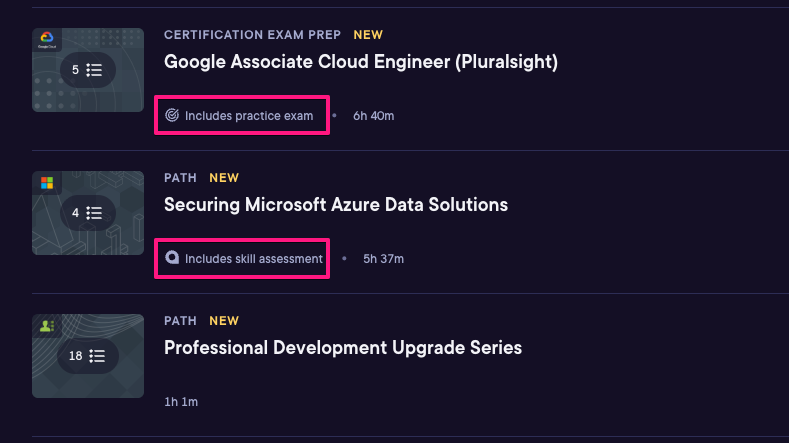Click the Microsoft logo icon
This screenshot has width=789, height=443.
(x=46, y=183)
